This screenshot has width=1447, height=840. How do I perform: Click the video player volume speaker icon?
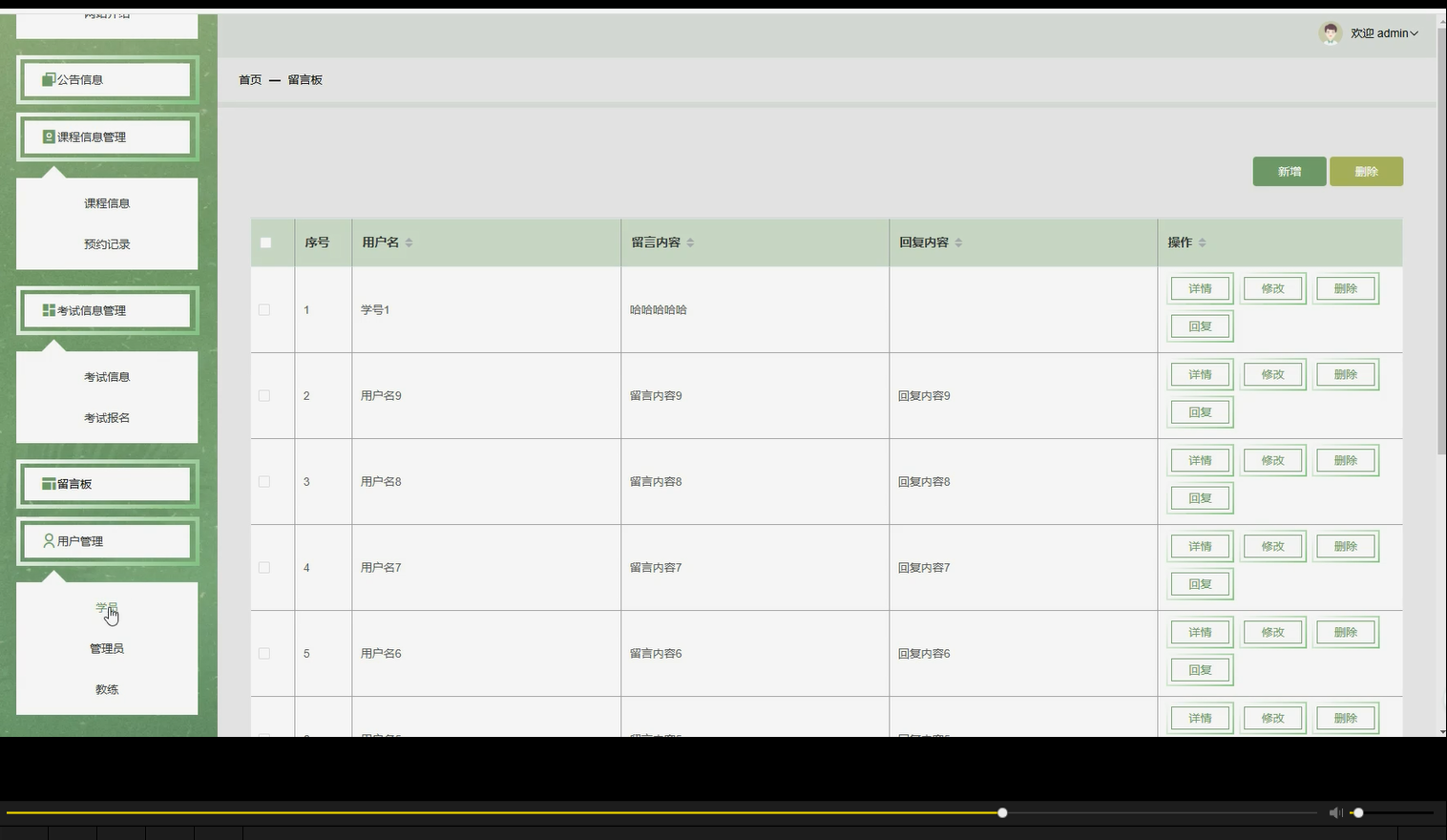click(1335, 812)
